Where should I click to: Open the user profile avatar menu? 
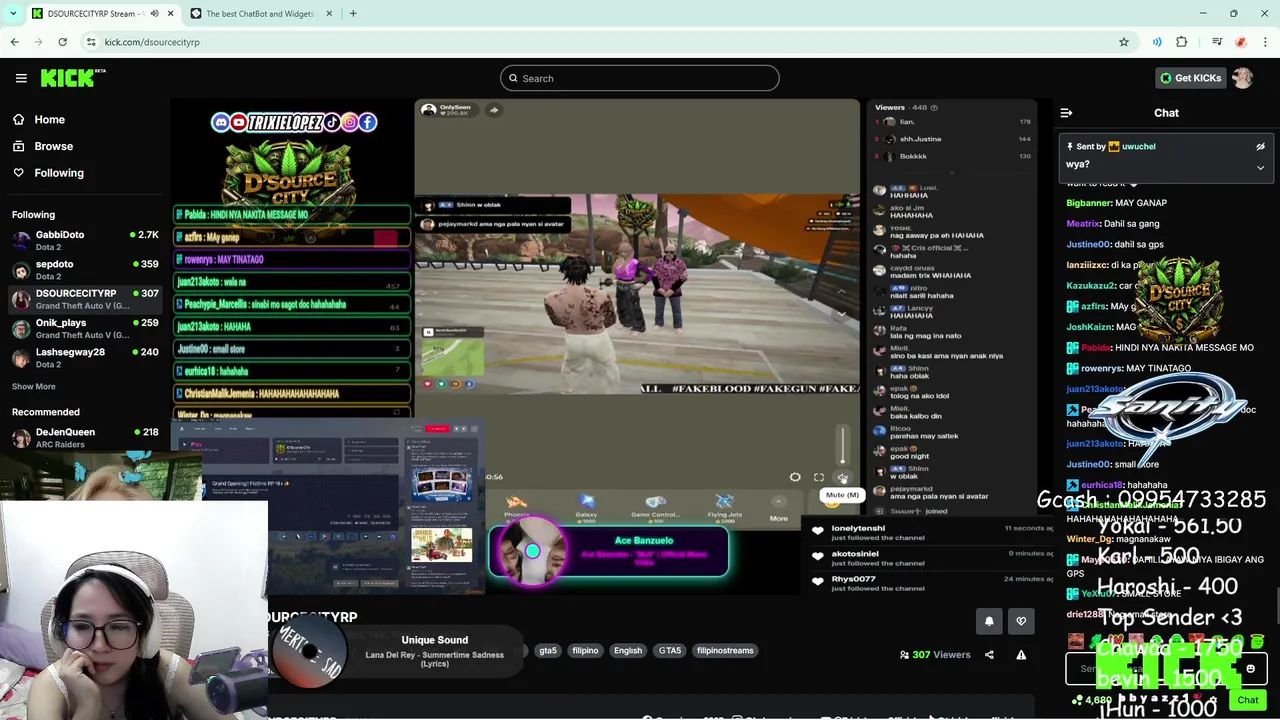click(x=1242, y=78)
